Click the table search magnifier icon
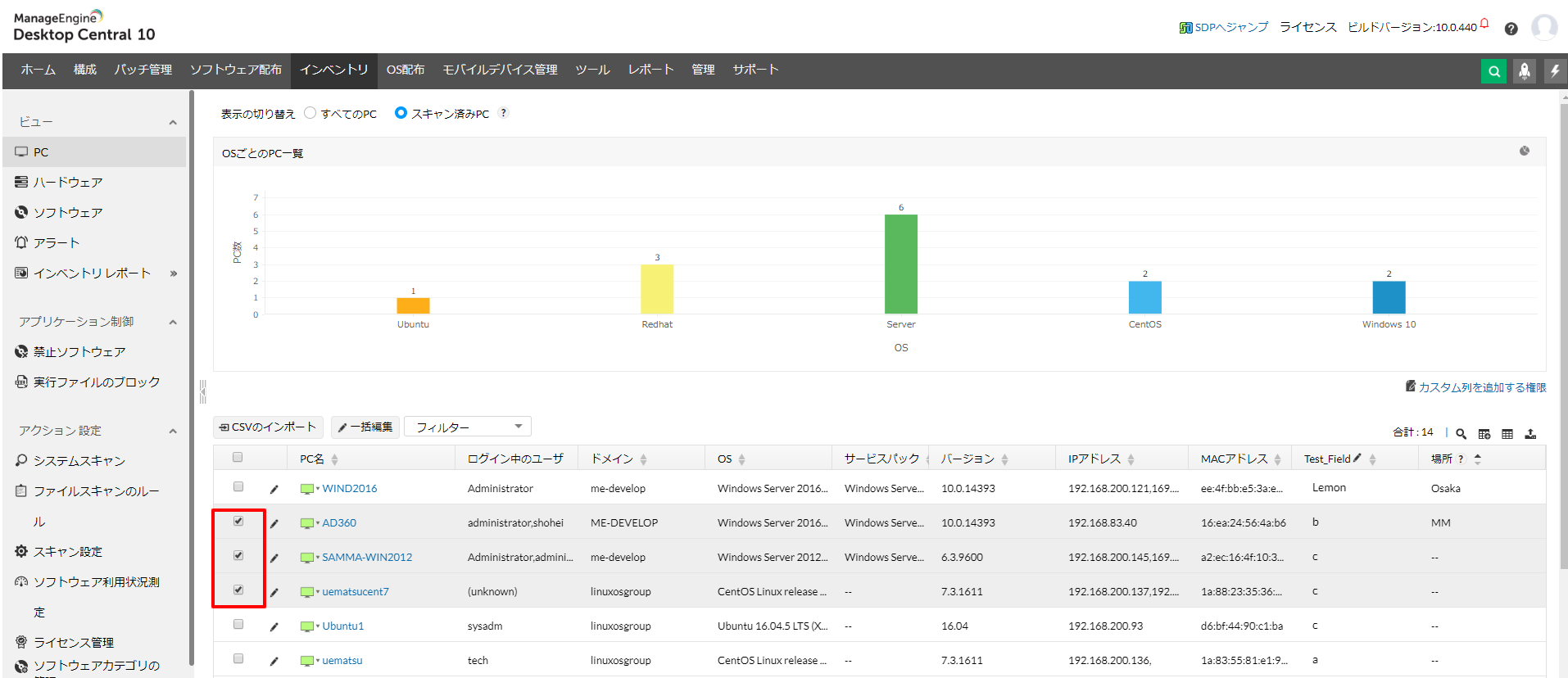1568x678 pixels. [1461, 434]
